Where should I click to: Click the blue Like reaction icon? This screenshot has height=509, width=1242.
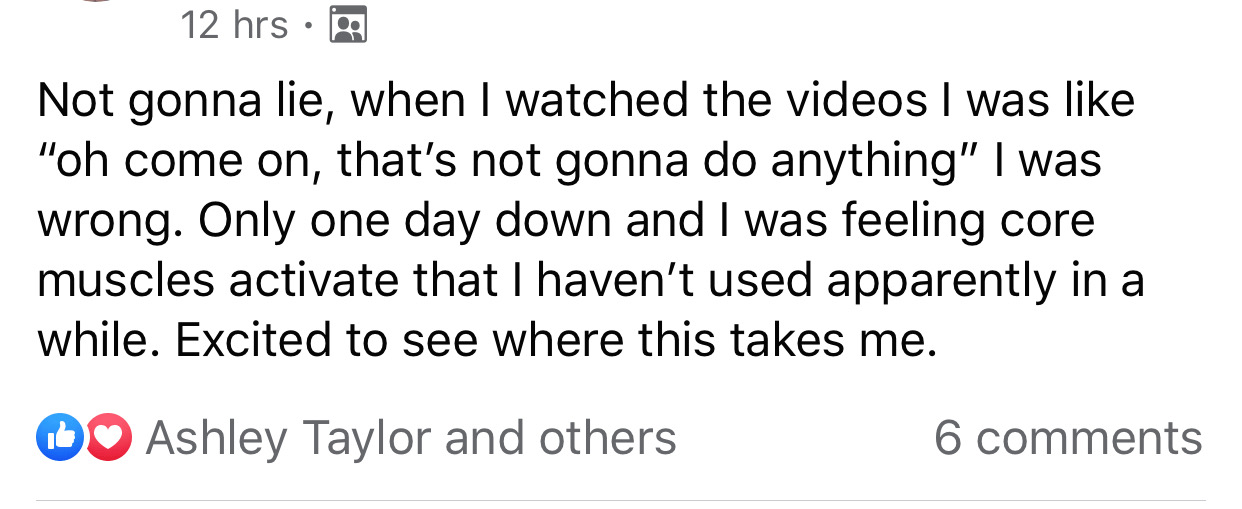click(58, 438)
